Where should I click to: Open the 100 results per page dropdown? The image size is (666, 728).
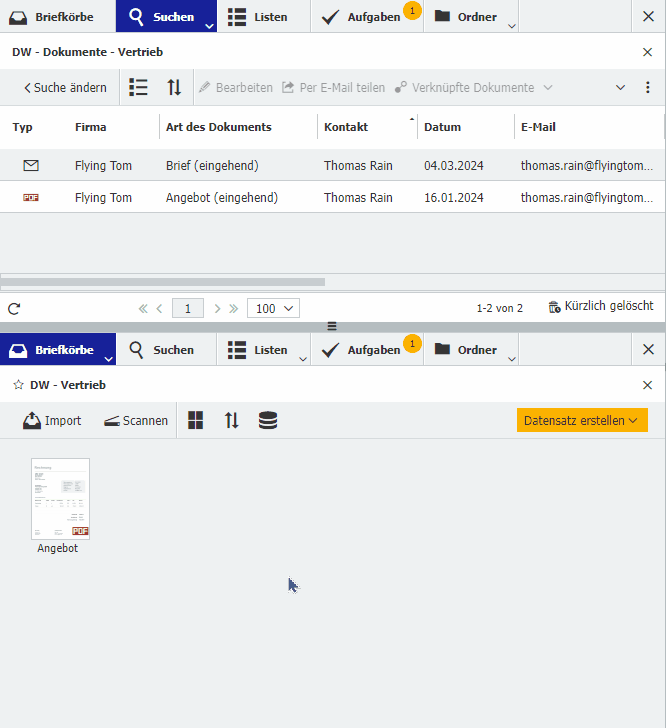click(x=272, y=308)
